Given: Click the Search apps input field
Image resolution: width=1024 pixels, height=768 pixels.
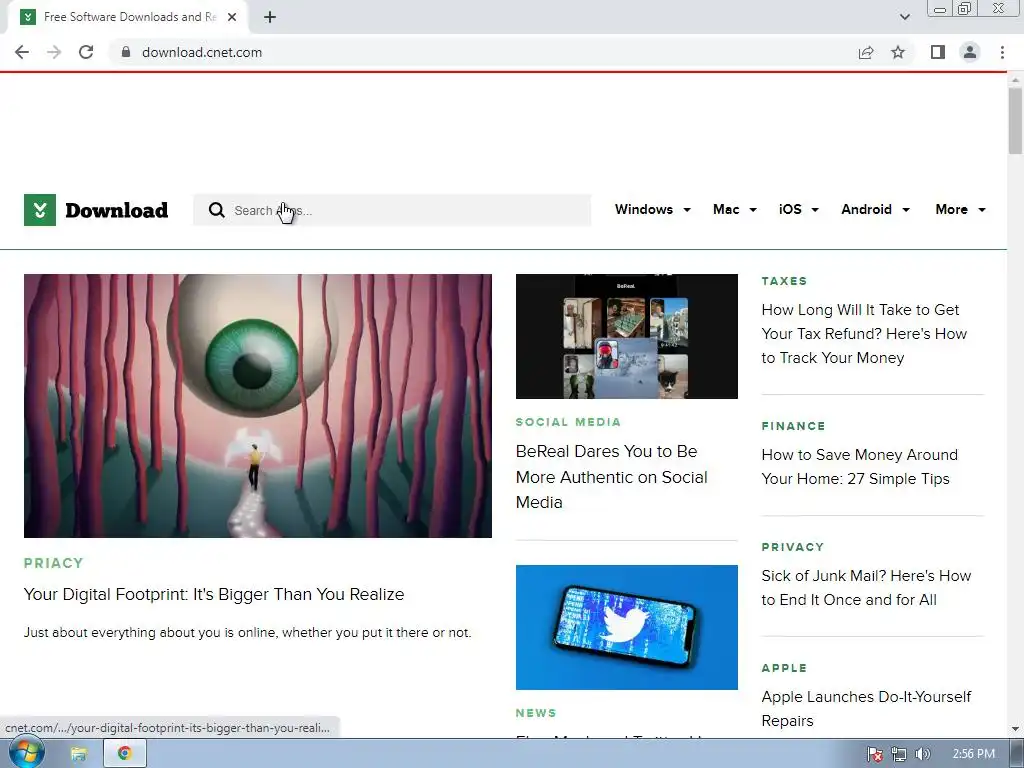Looking at the screenshot, I should [x=392, y=210].
